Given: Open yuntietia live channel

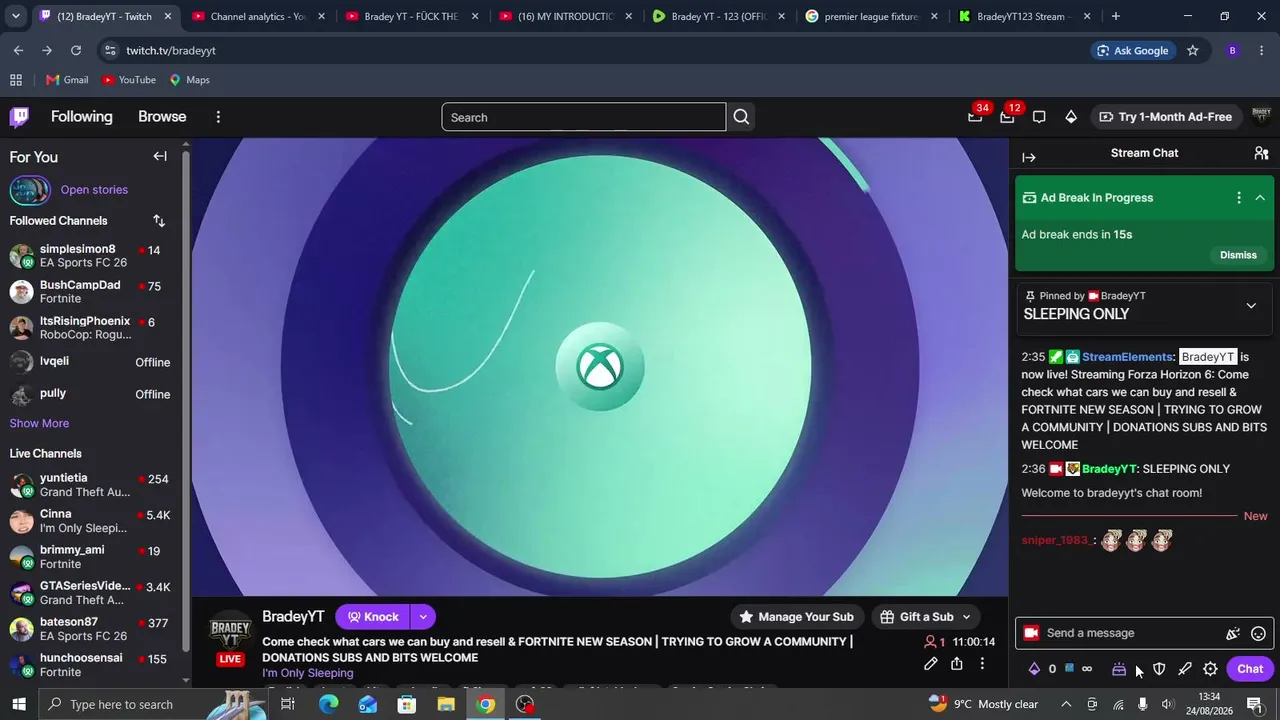Looking at the screenshot, I should pos(90,485).
